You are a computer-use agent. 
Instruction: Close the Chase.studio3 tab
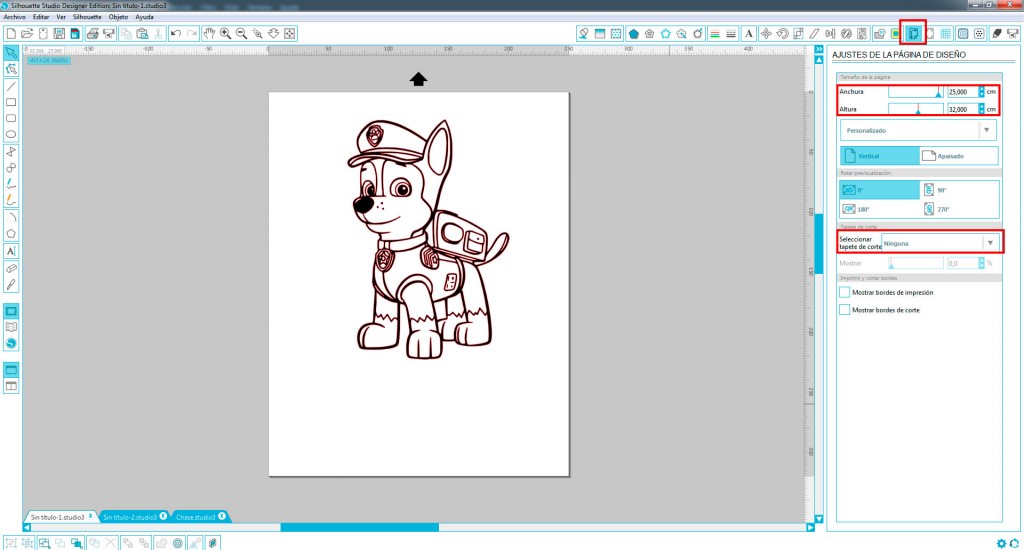click(x=222, y=516)
